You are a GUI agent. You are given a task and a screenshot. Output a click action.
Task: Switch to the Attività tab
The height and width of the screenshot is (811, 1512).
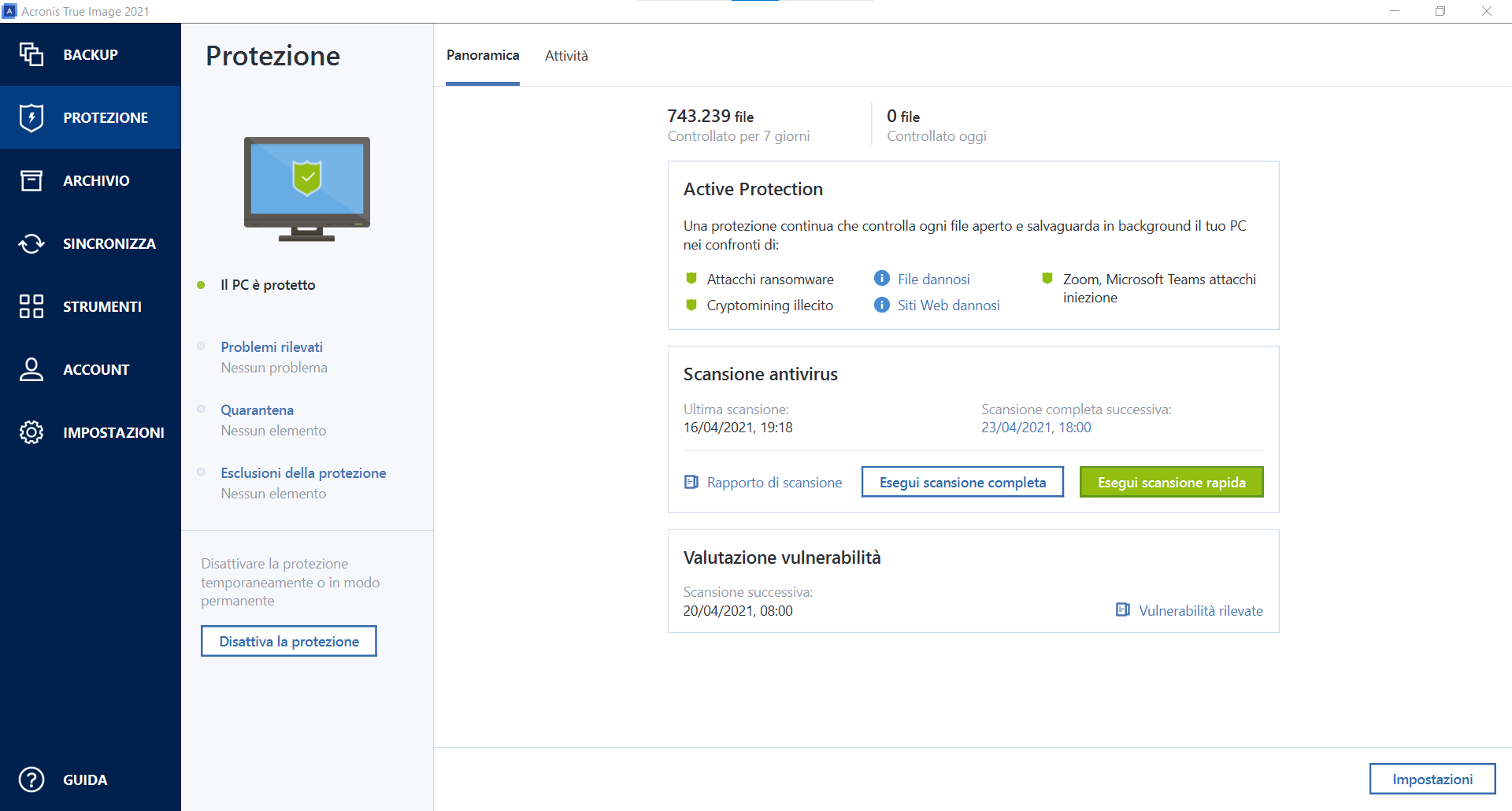[x=566, y=56]
